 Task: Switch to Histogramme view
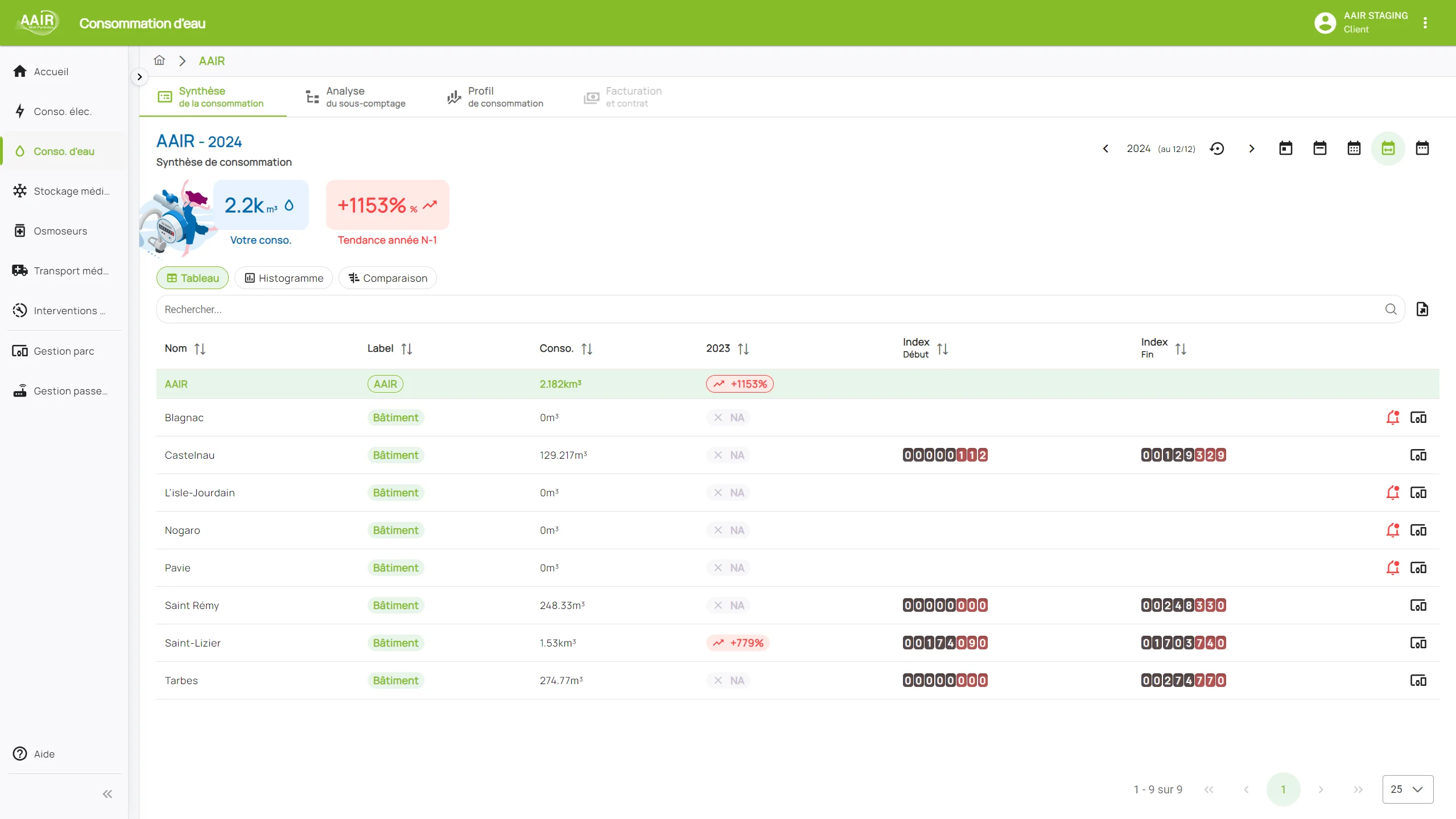[x=283, y=278]
